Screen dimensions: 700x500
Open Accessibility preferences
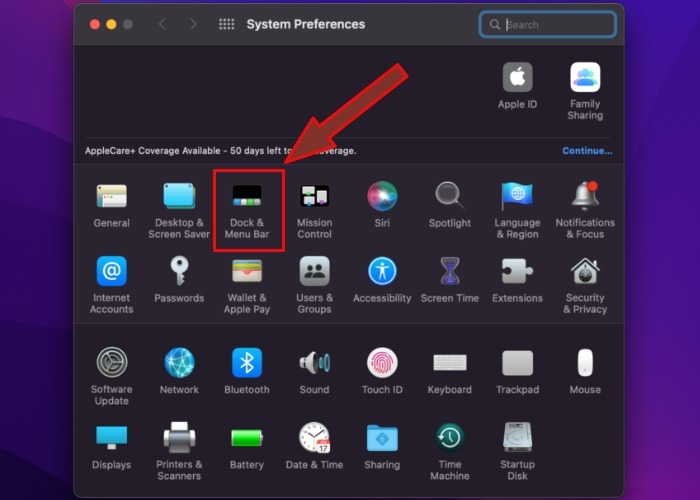pyautogui.click(x=382, y=271)
